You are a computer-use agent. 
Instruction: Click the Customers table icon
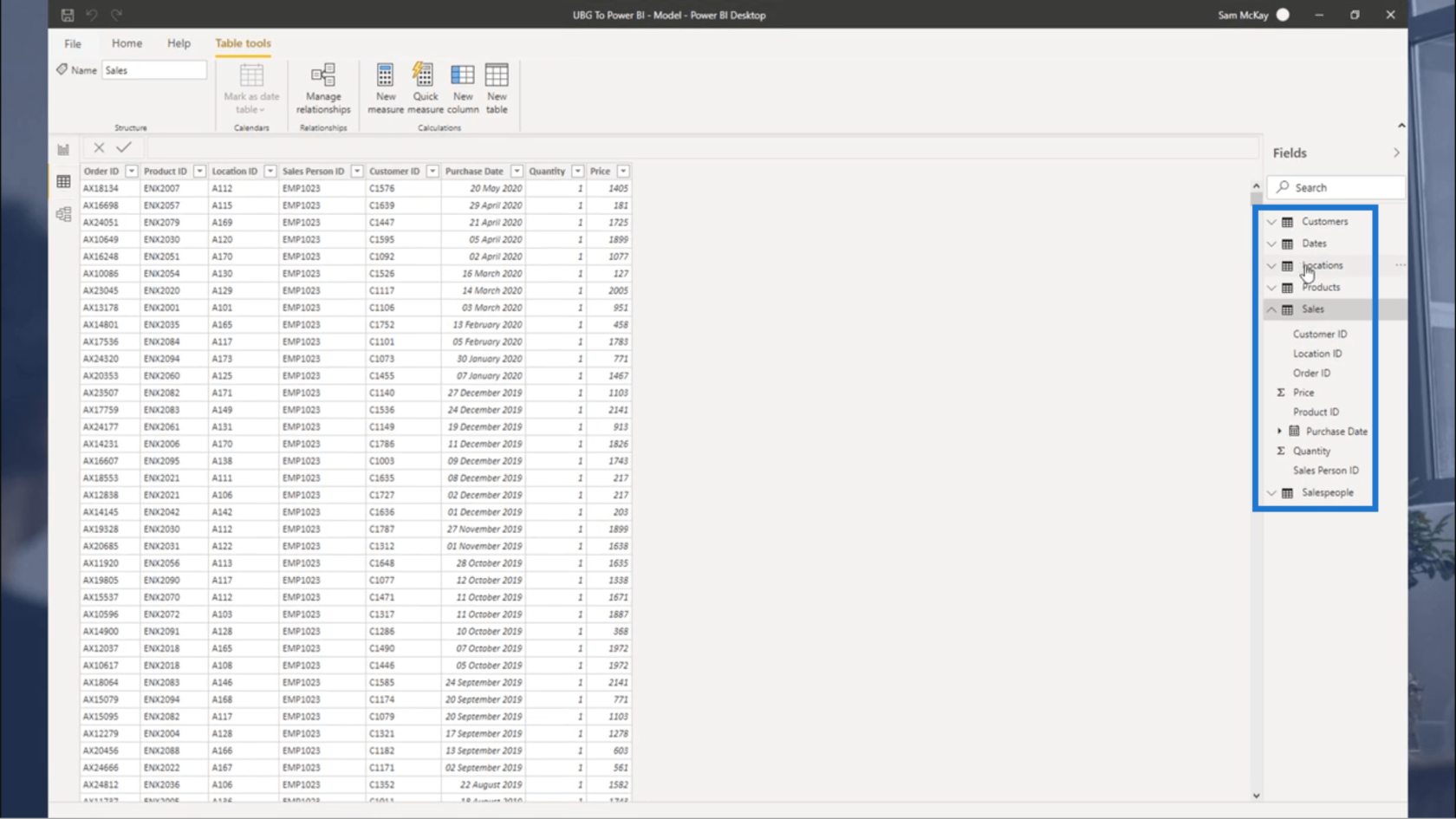(x=1288, y=222)
